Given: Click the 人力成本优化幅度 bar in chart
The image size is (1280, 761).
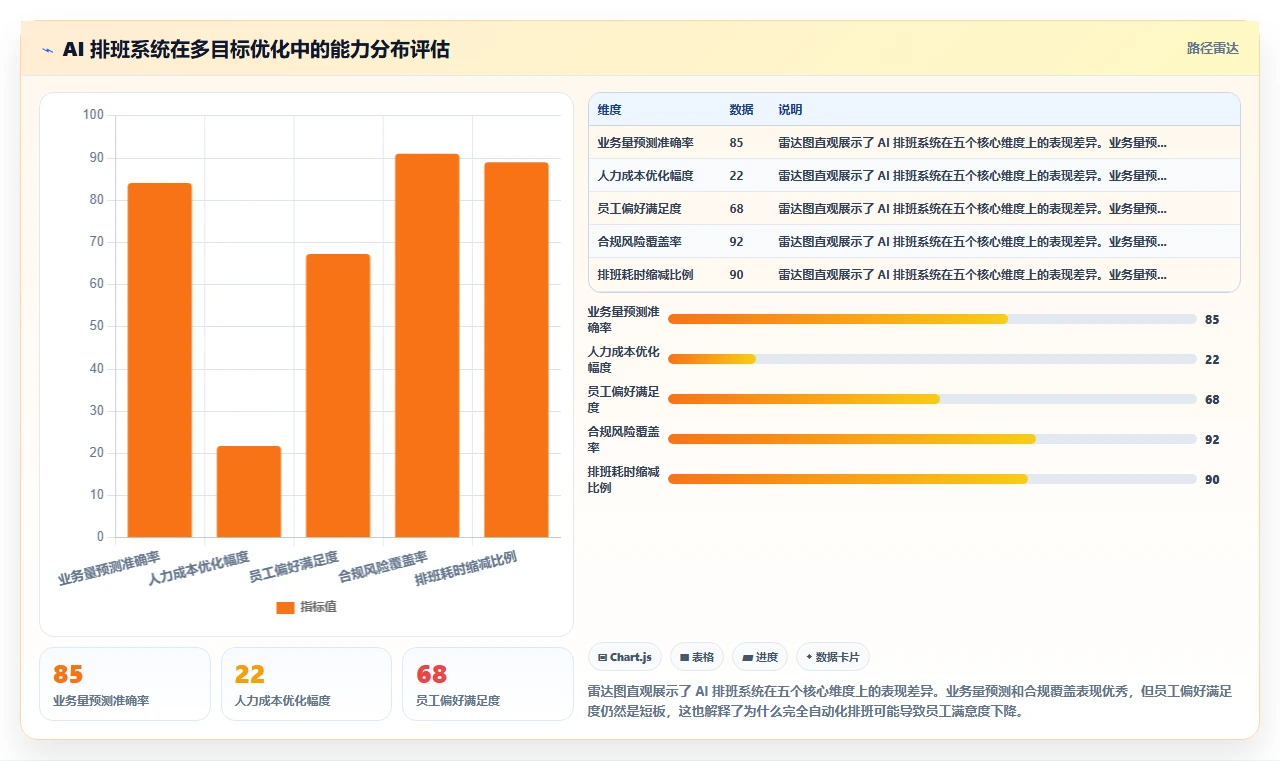Looking at the screenshot, I should point(249,491).
